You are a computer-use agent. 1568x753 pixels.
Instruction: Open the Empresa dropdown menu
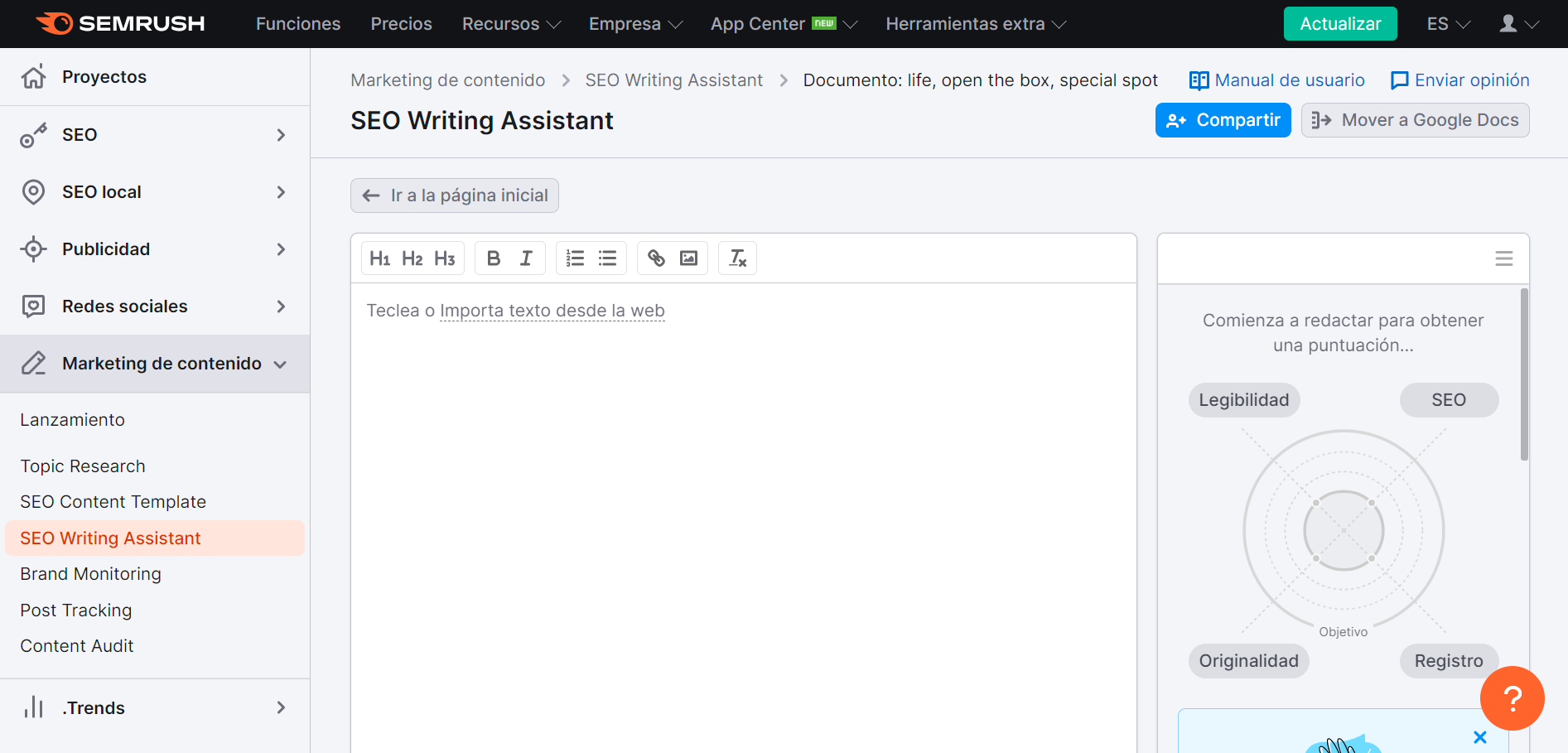(635, 24)
